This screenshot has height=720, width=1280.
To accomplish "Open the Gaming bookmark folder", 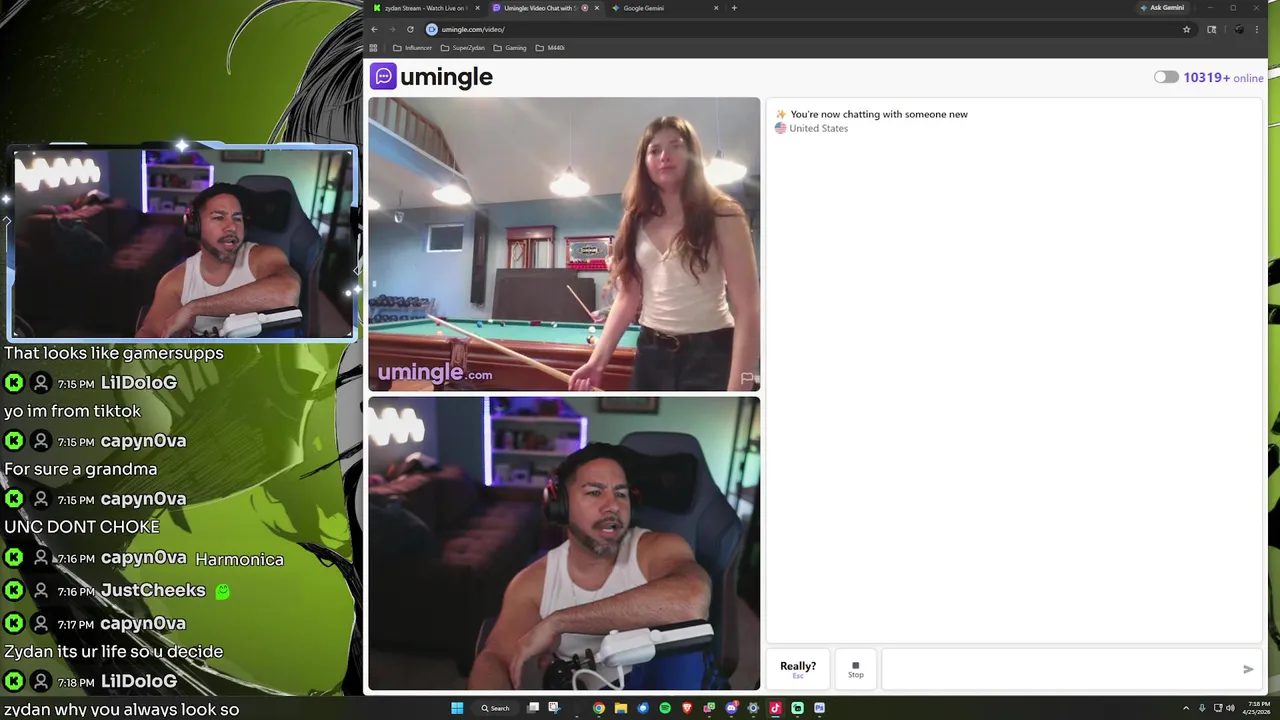I will [509, 47].
